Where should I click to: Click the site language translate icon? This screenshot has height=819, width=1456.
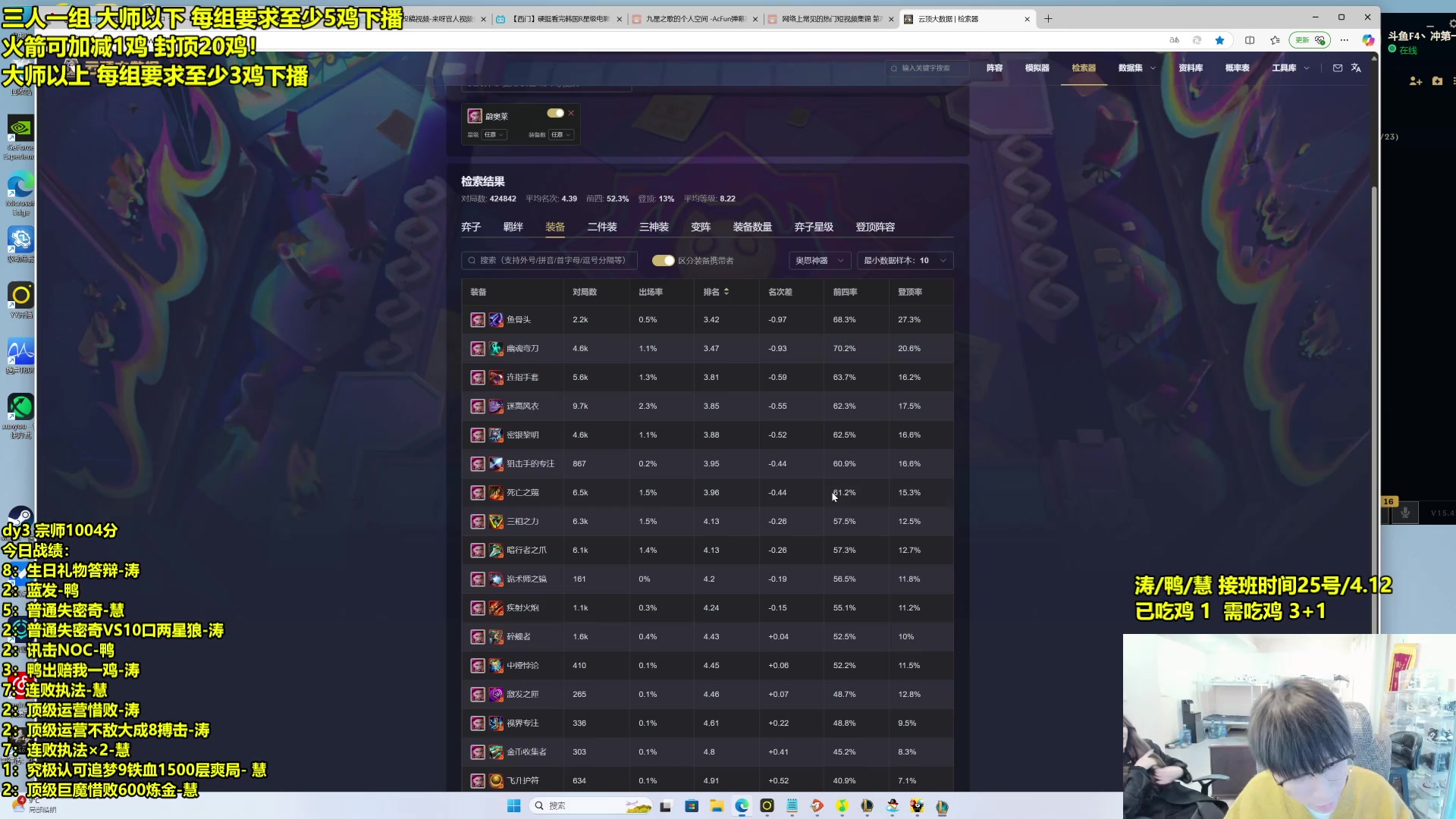coord(1356,68)
